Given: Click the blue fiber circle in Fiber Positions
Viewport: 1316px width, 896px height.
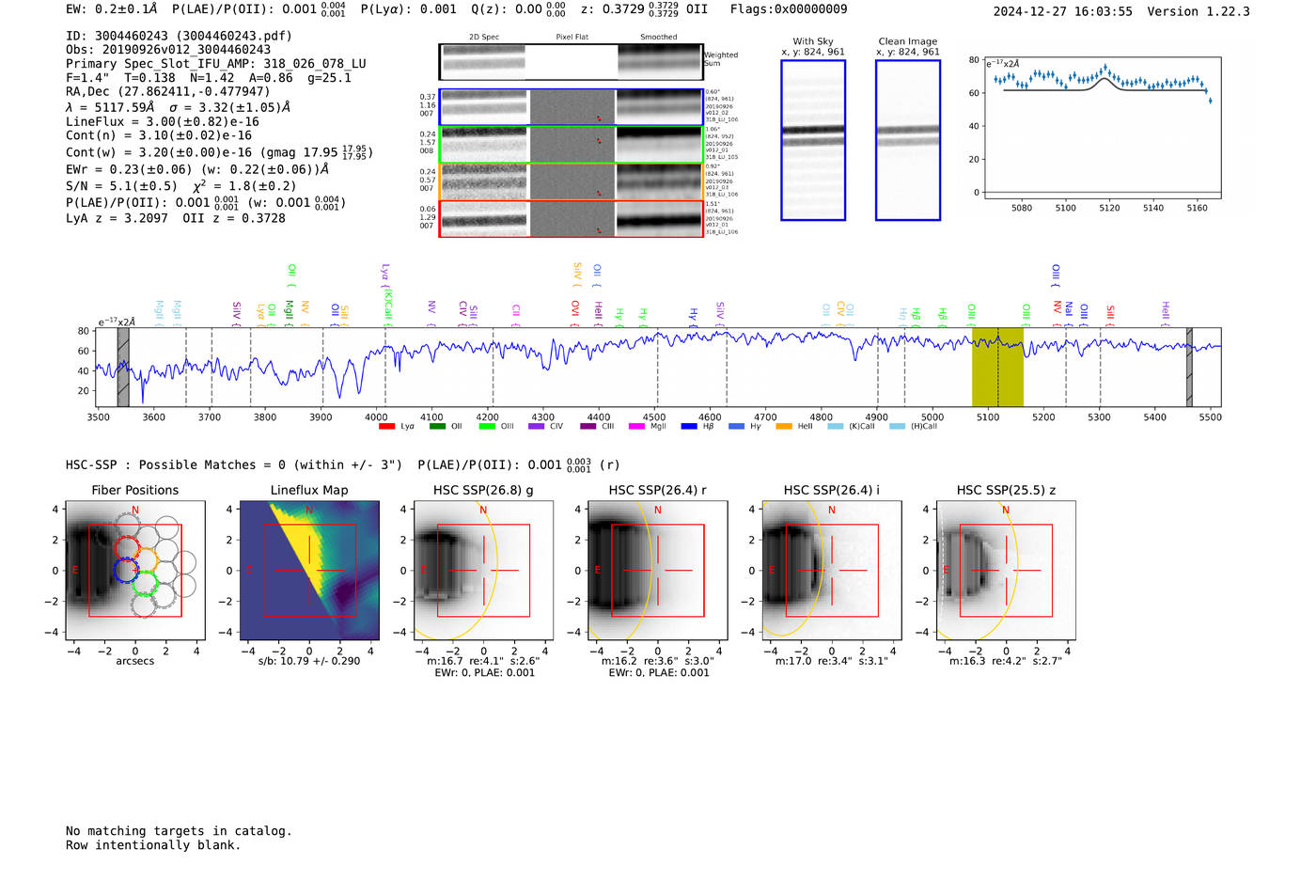Looking at the screenshot, I should click(126, 570).
